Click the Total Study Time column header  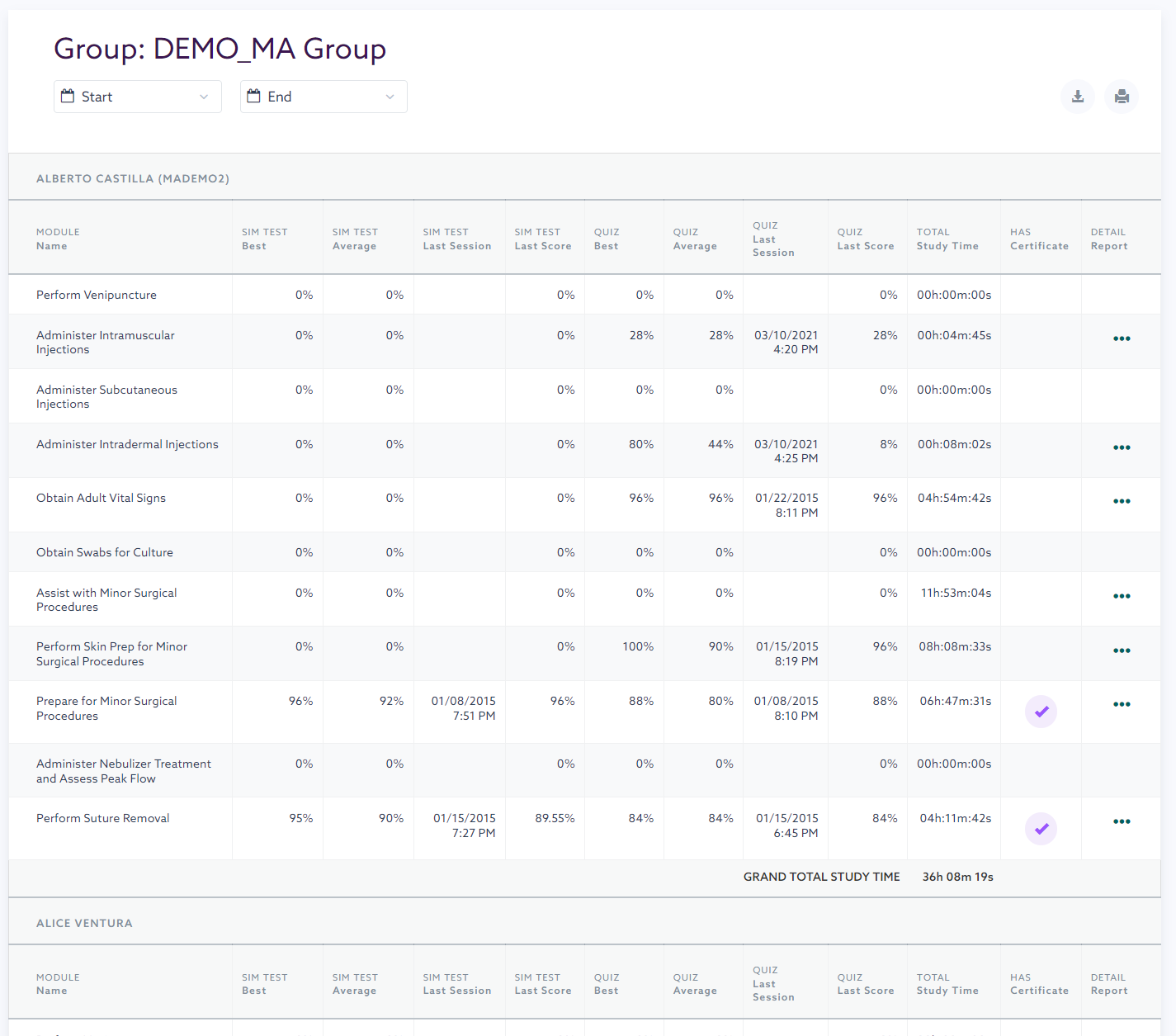(947, 239)
